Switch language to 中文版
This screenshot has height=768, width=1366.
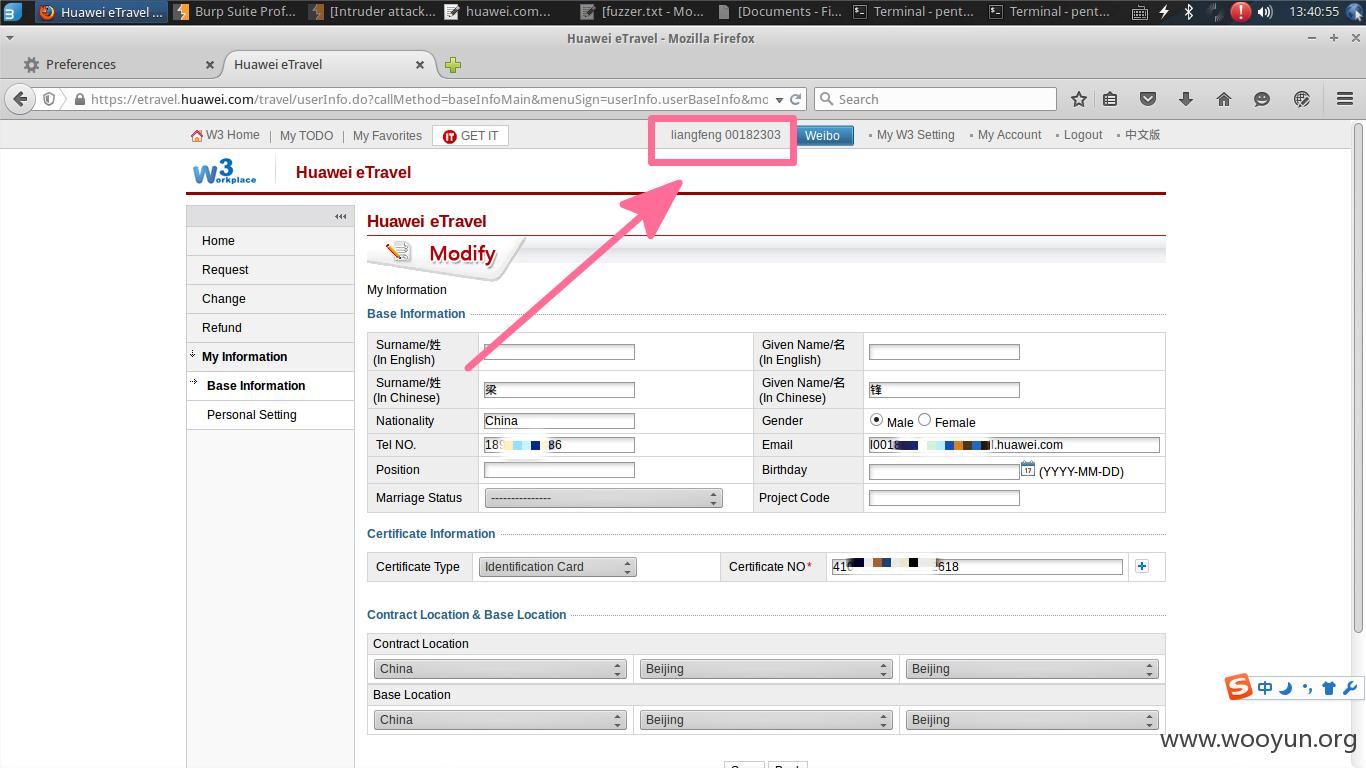[1142, 135]
